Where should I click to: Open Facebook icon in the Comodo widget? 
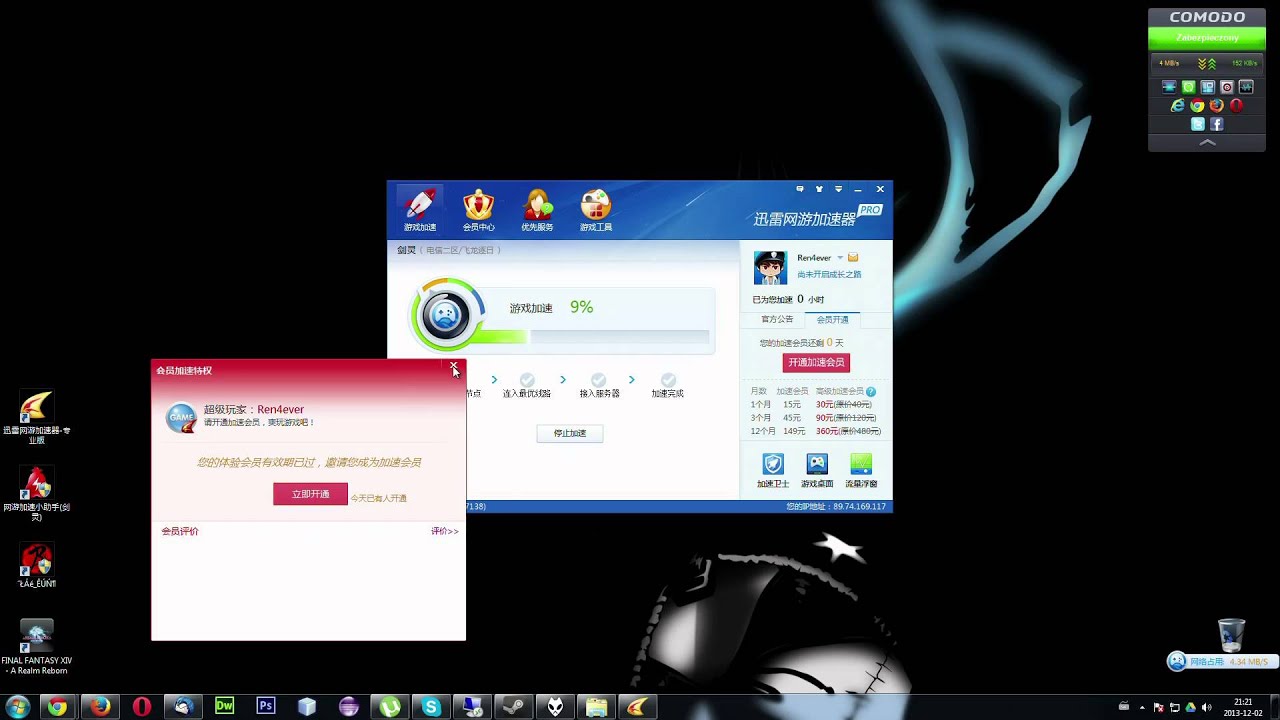pos(1217,124)
